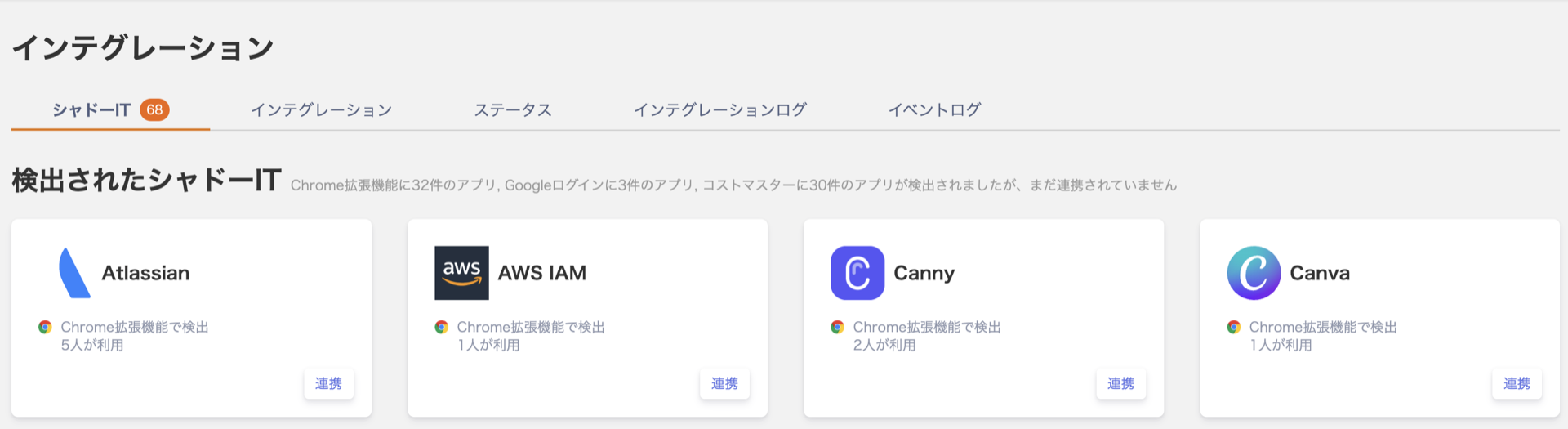Open the イベントログ tab
Viewport: 1568px width, 429px height.
(x=934, y=109)
